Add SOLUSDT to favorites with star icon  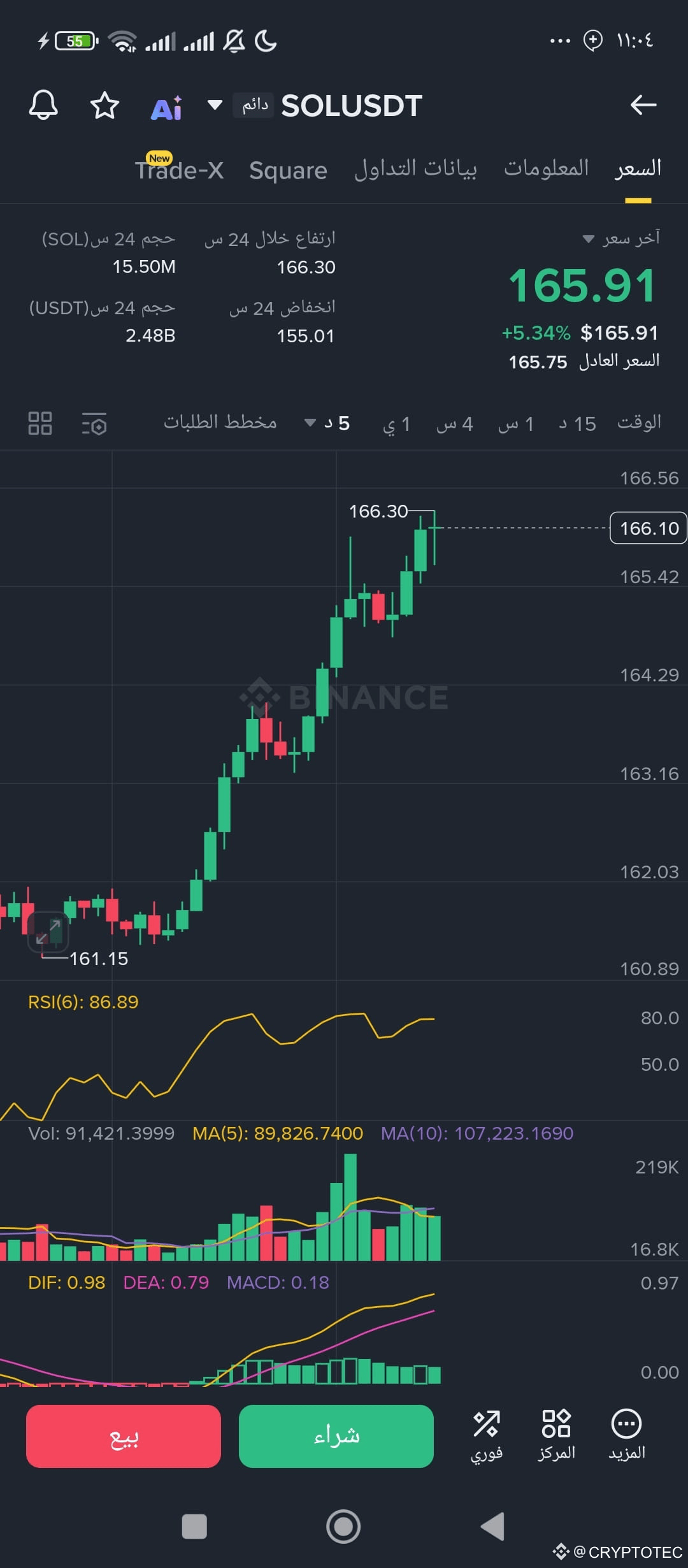104,106
